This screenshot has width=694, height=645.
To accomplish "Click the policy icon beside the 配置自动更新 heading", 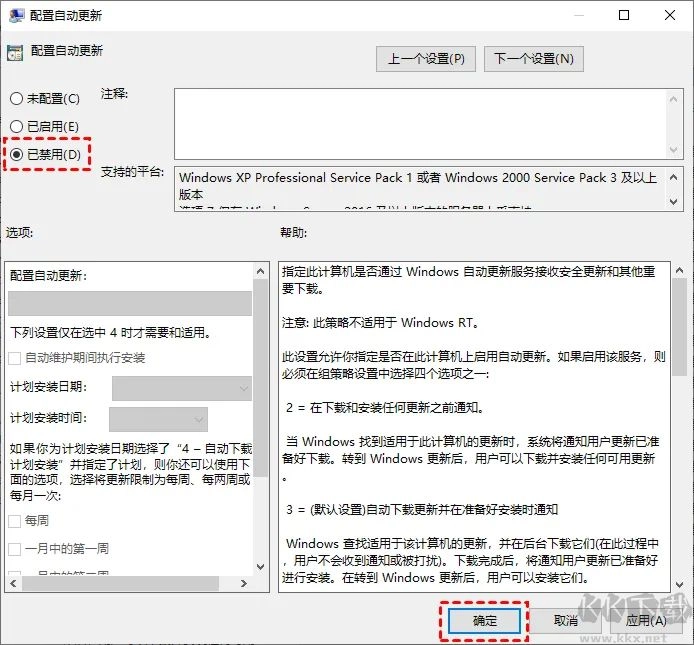I will [15, 52].
